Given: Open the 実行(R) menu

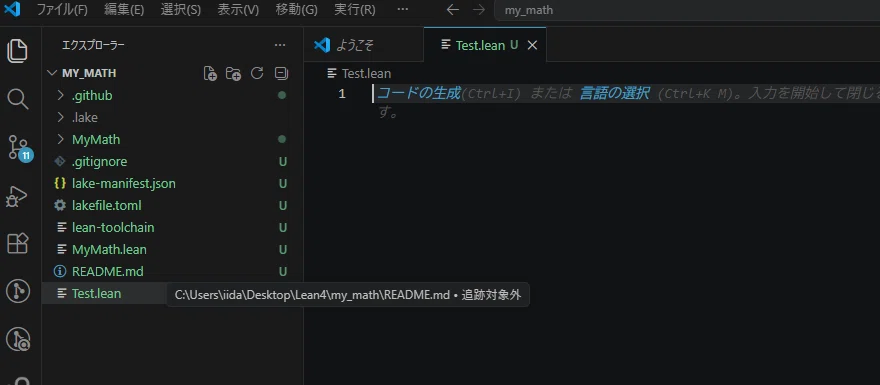Looking at the screenshot, I should click(355, 10).
